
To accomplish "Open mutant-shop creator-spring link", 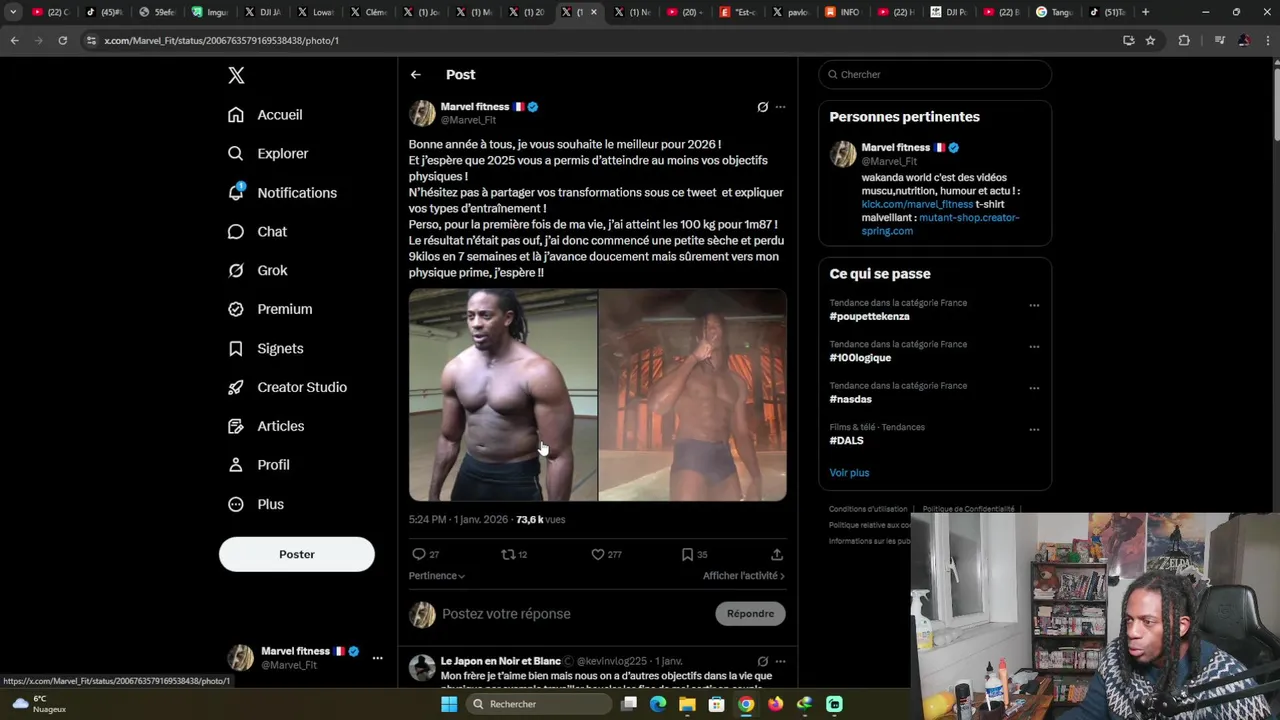I will [940, 224].
